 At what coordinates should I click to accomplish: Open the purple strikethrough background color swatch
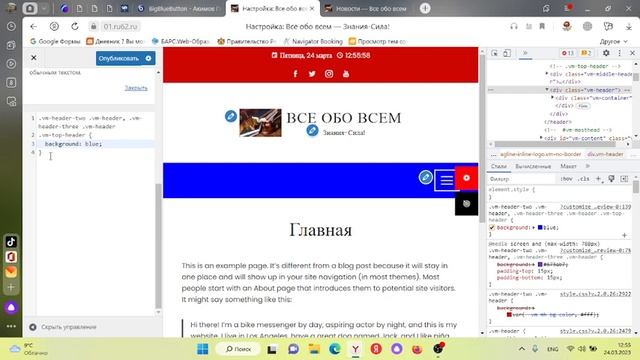tap(540, 264)
